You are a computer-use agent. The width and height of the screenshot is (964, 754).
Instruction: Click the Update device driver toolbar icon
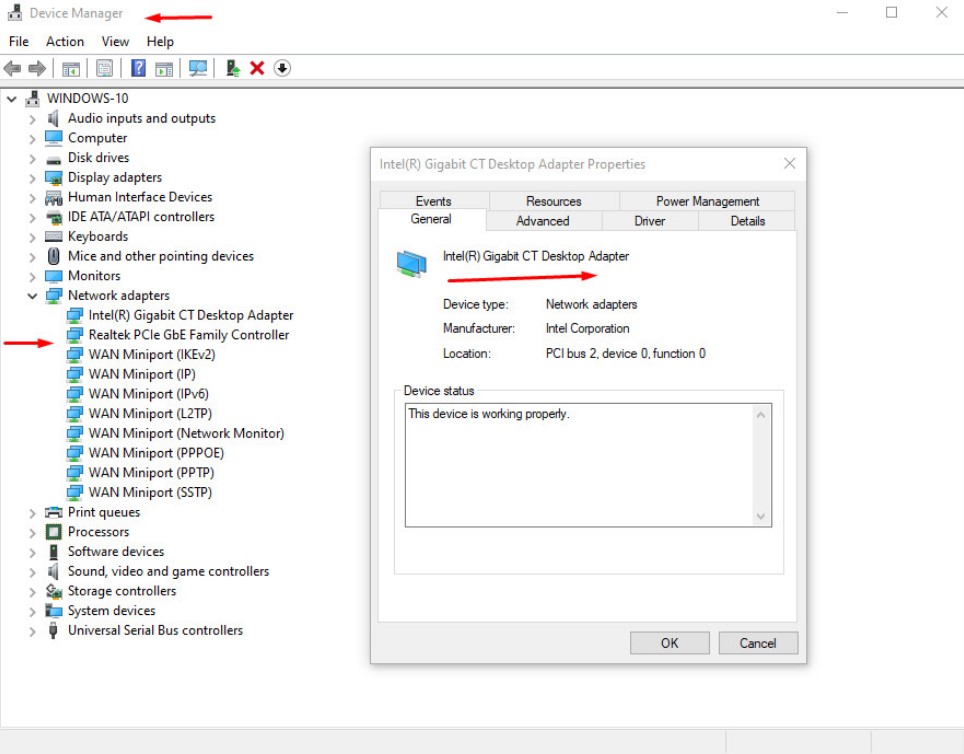[232, 68]
